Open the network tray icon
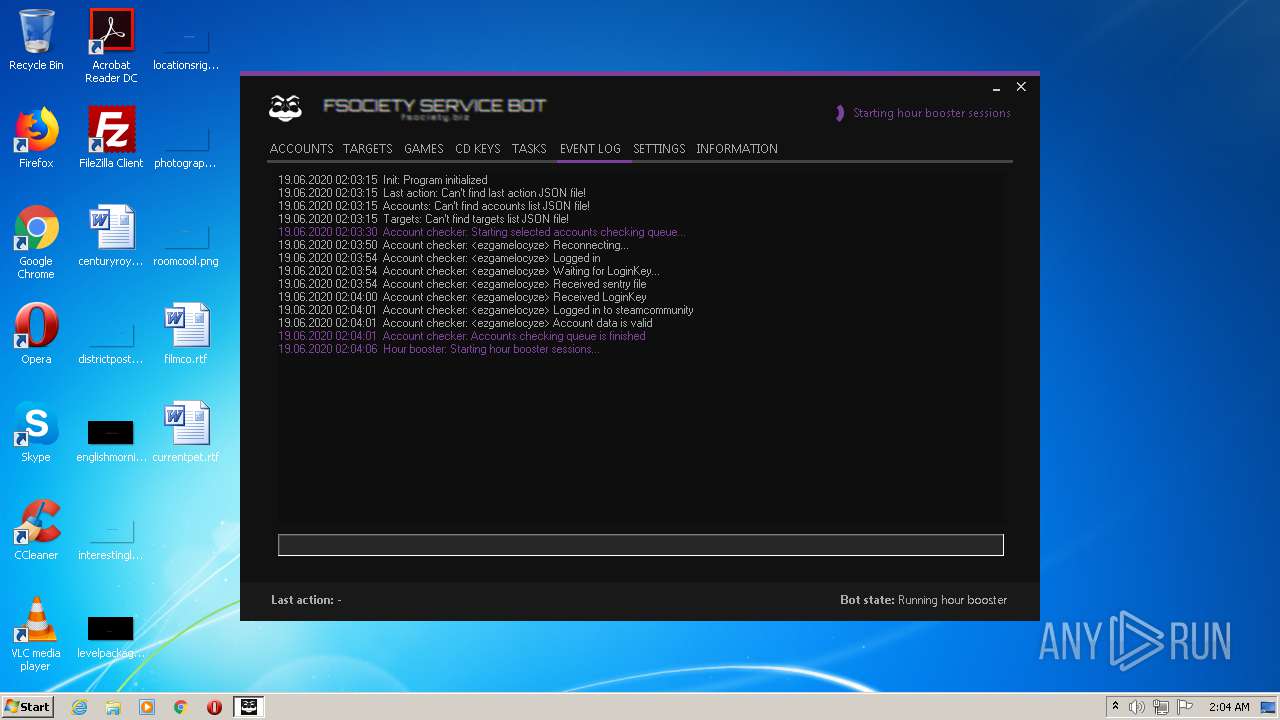Image resolution: width=1280 pixels, height=720 pixels. tap(1161, 707)
